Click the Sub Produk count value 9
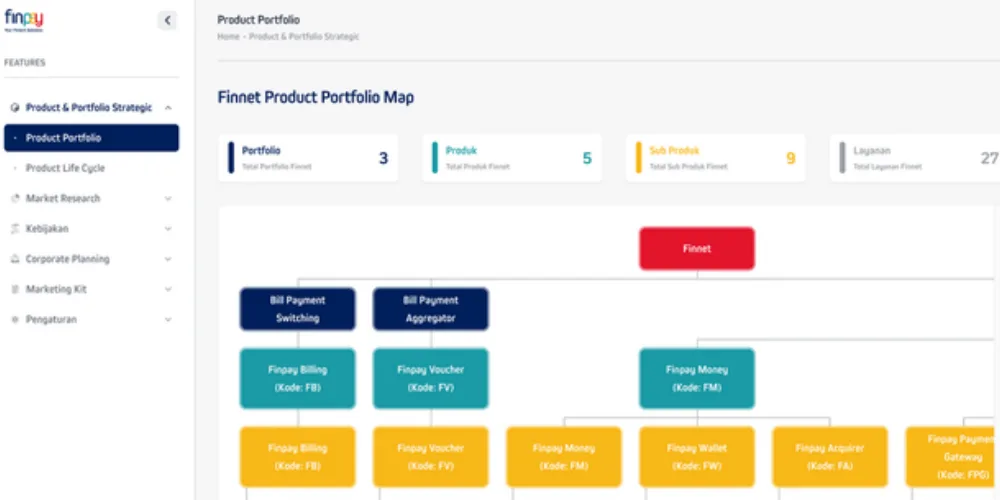Screen dimensions: 1000x500 (791, 158)
